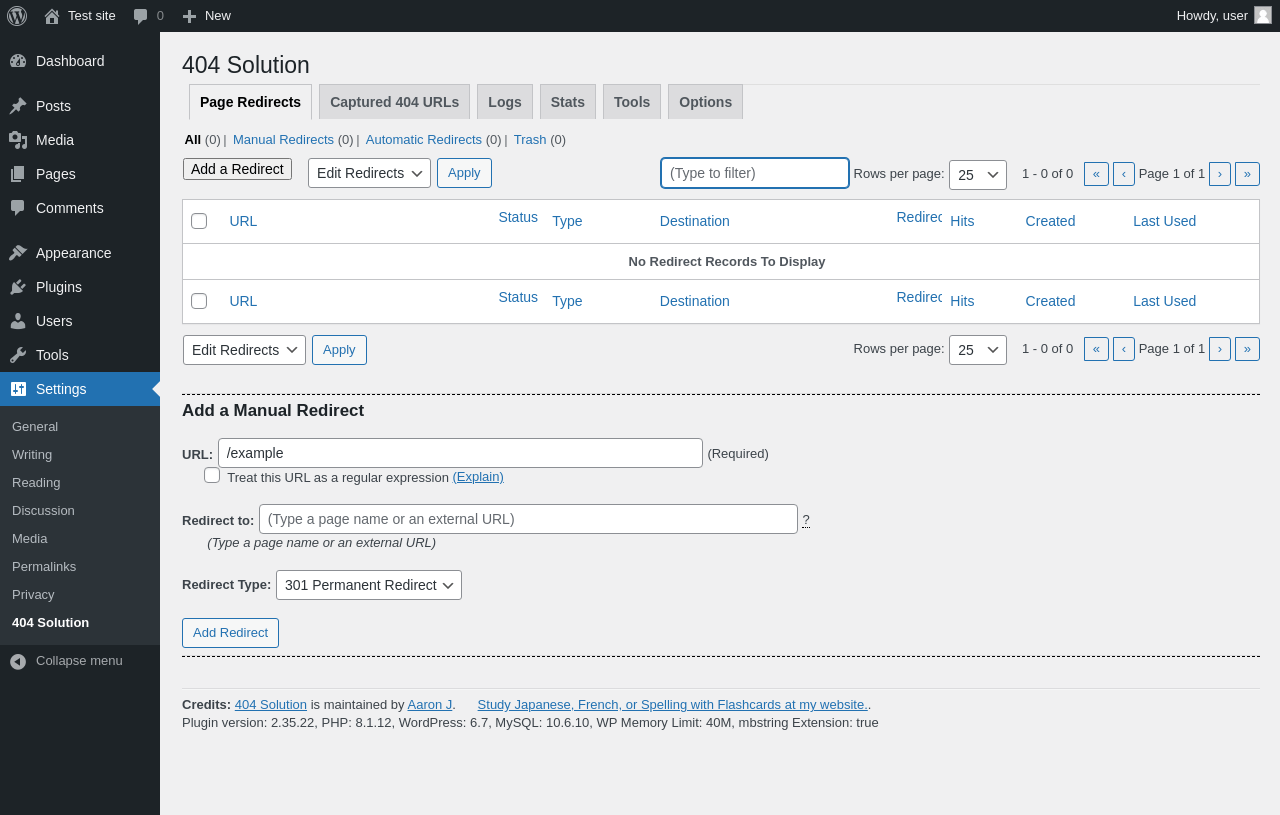Open the top Rows per page dropdown
Image resolution: width=1280 pixels, height=815 pixels.
click(977, 175)
